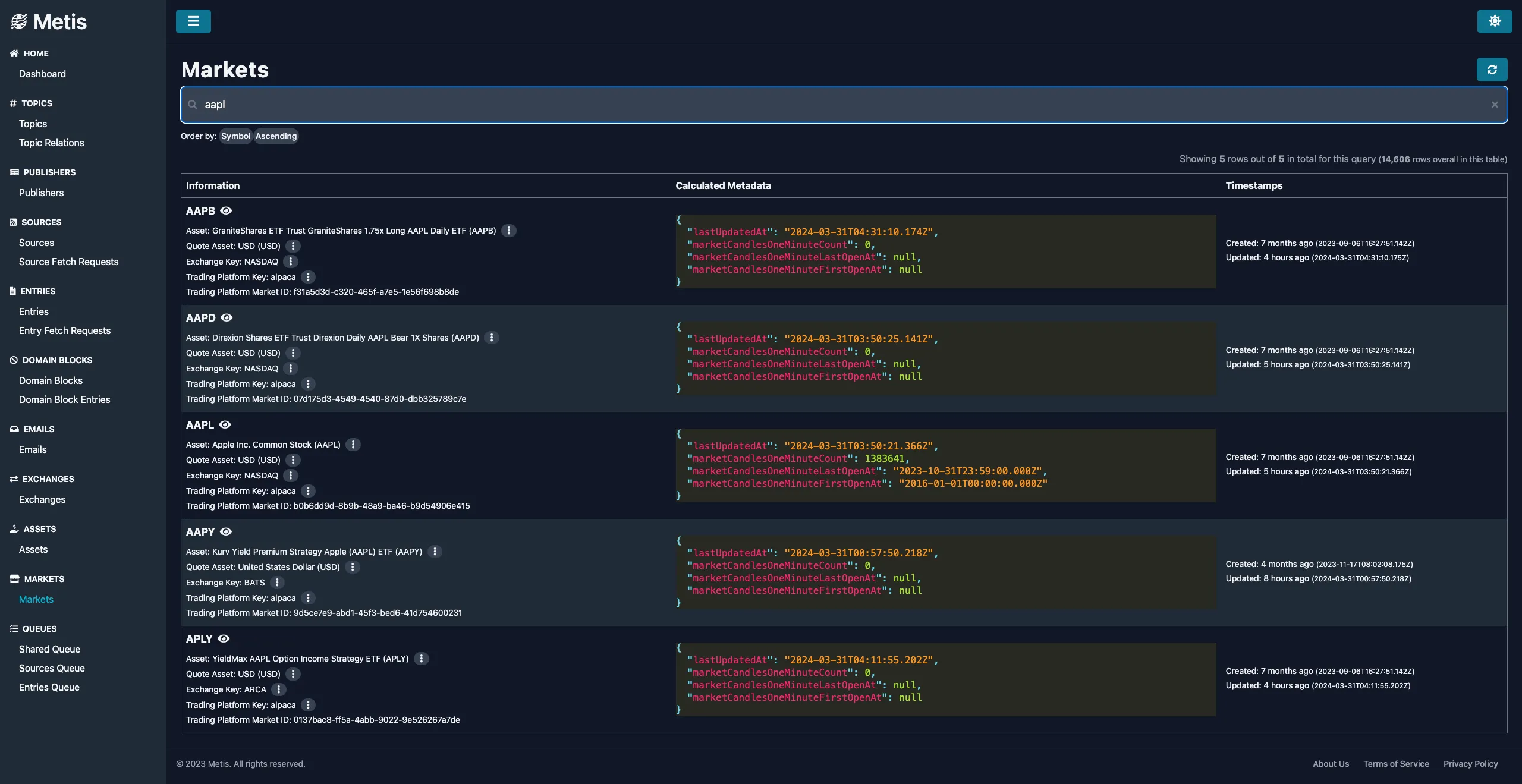Open options menu for AAPD asset
1522x784 pixels.
click(492, 338)
